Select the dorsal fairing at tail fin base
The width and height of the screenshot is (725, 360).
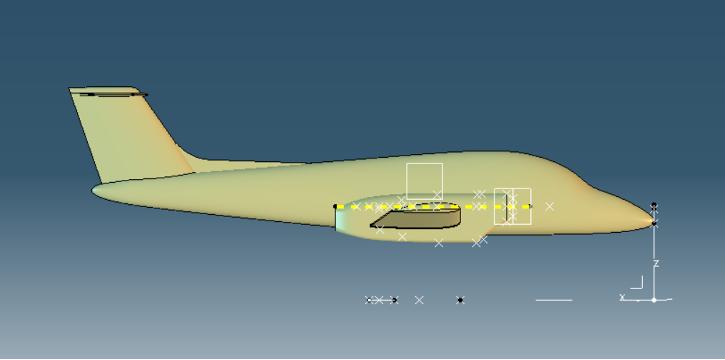[x=231, y=163]
